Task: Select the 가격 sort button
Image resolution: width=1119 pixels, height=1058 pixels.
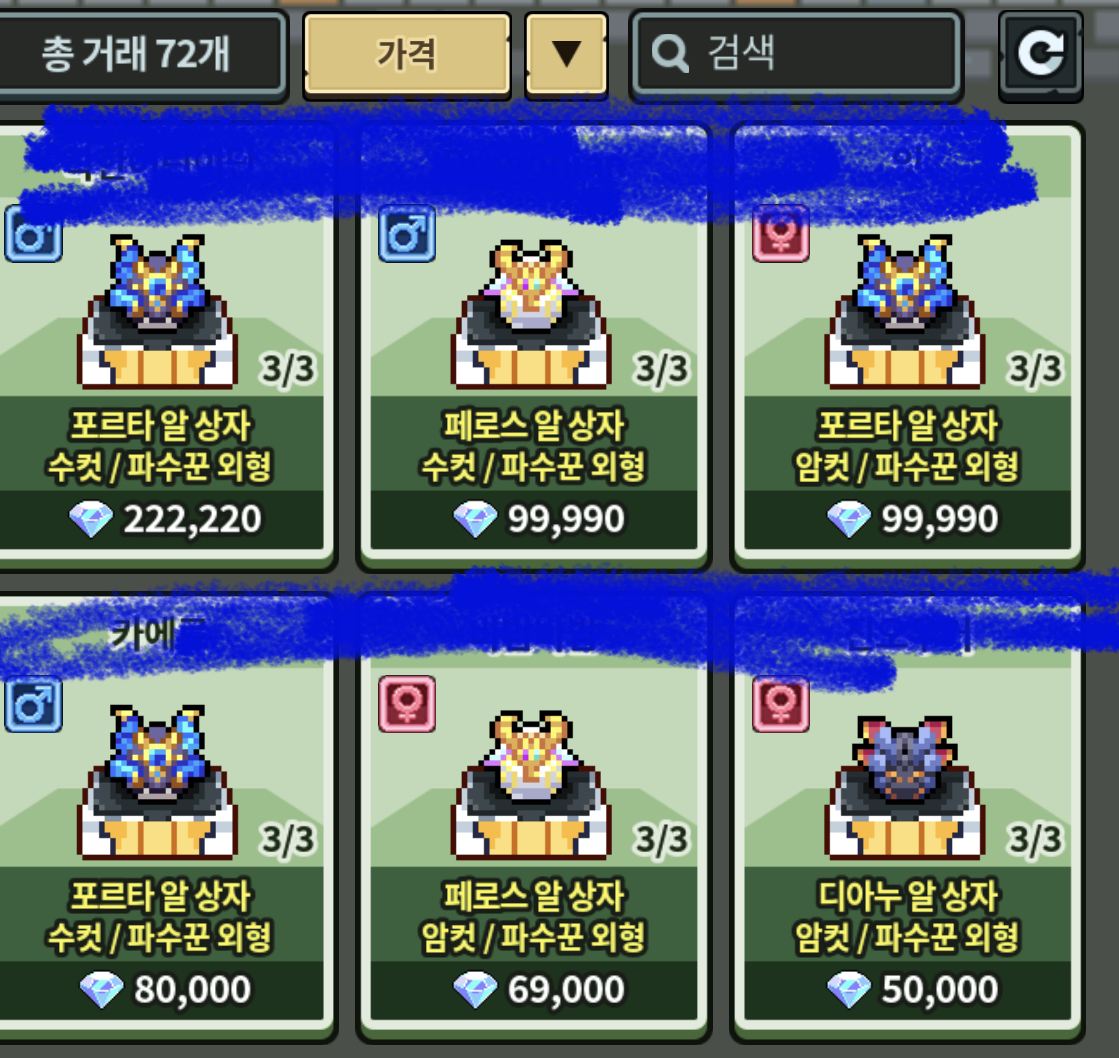Action: (407, 54)
